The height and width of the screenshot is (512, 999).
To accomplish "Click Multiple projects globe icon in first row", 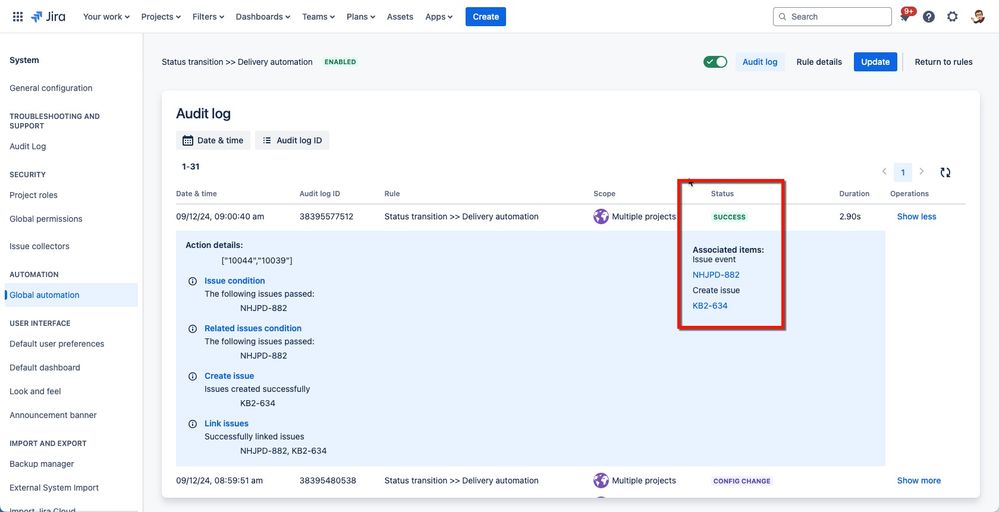I will [601, 217].
